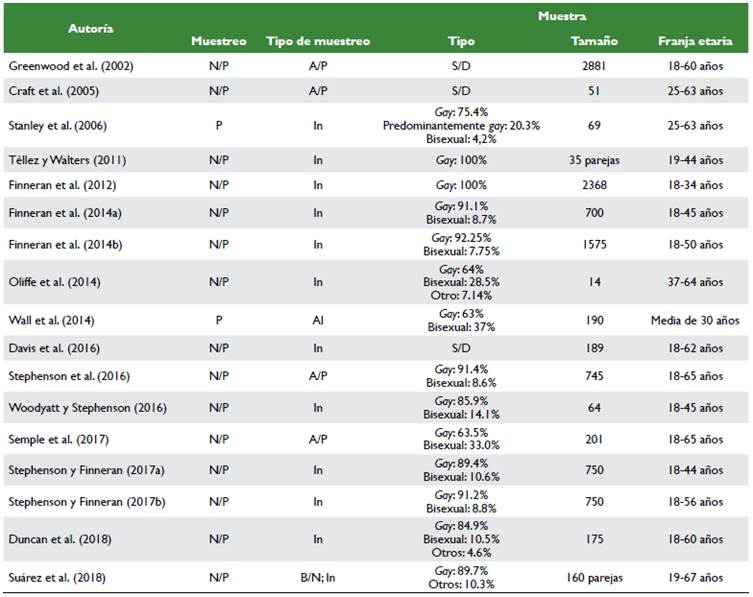Click the 'Media de 30 años' cell
Viewport: 753px width, 597px height.
tap(698, 320)
